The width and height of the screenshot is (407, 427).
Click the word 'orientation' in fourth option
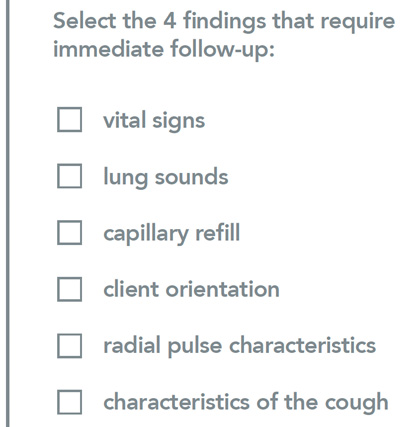click(223, 289)
